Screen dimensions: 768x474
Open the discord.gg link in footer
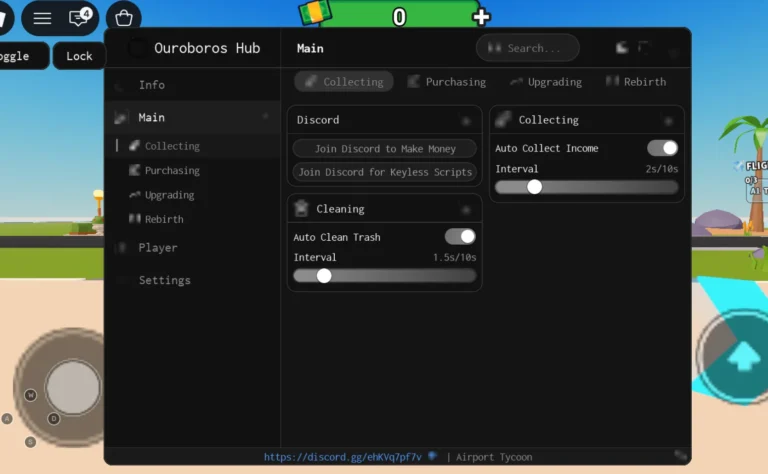[342, 457]
